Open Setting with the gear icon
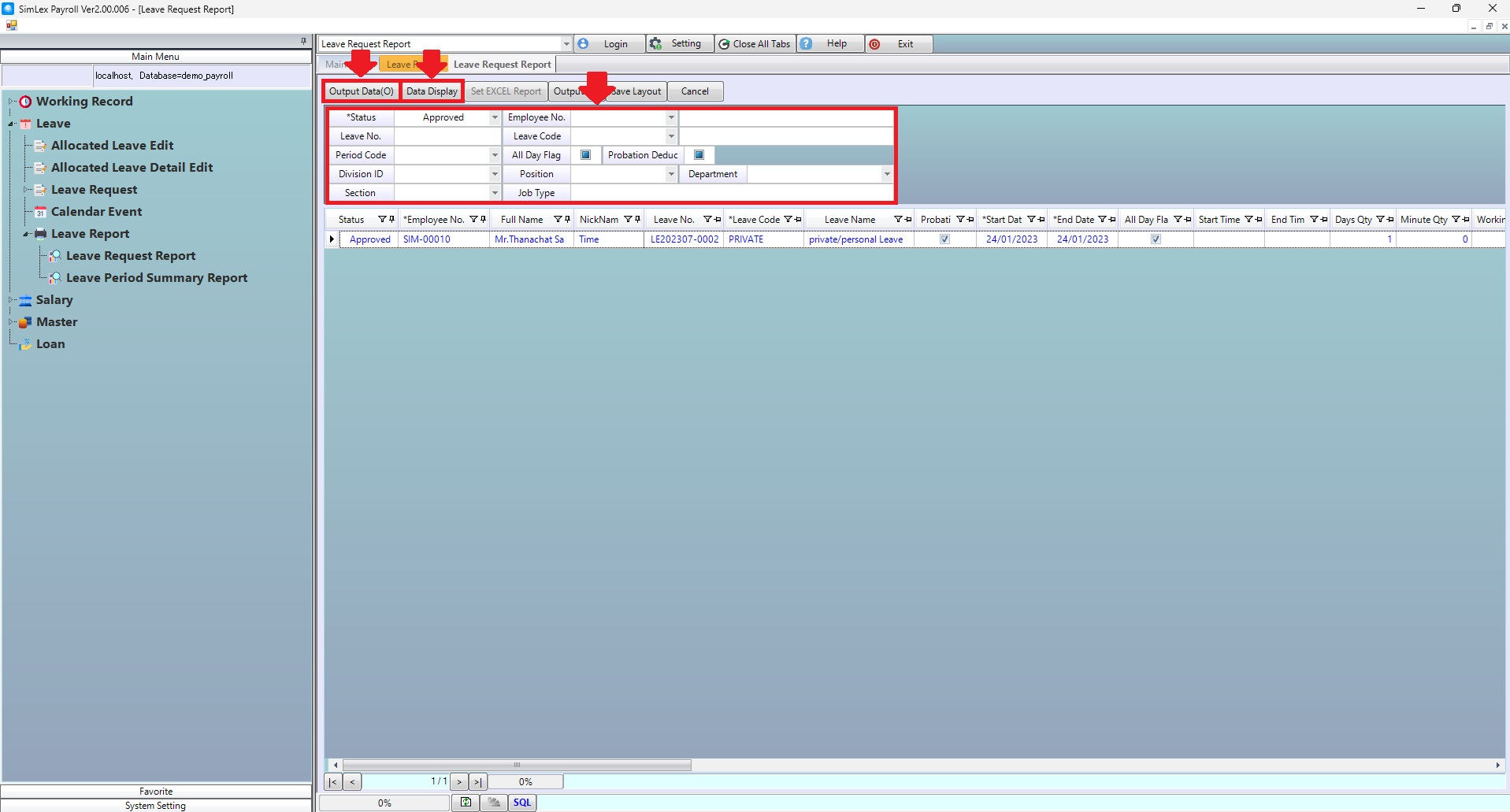This screenshot has width=1510, height=812. coord(656,44)
